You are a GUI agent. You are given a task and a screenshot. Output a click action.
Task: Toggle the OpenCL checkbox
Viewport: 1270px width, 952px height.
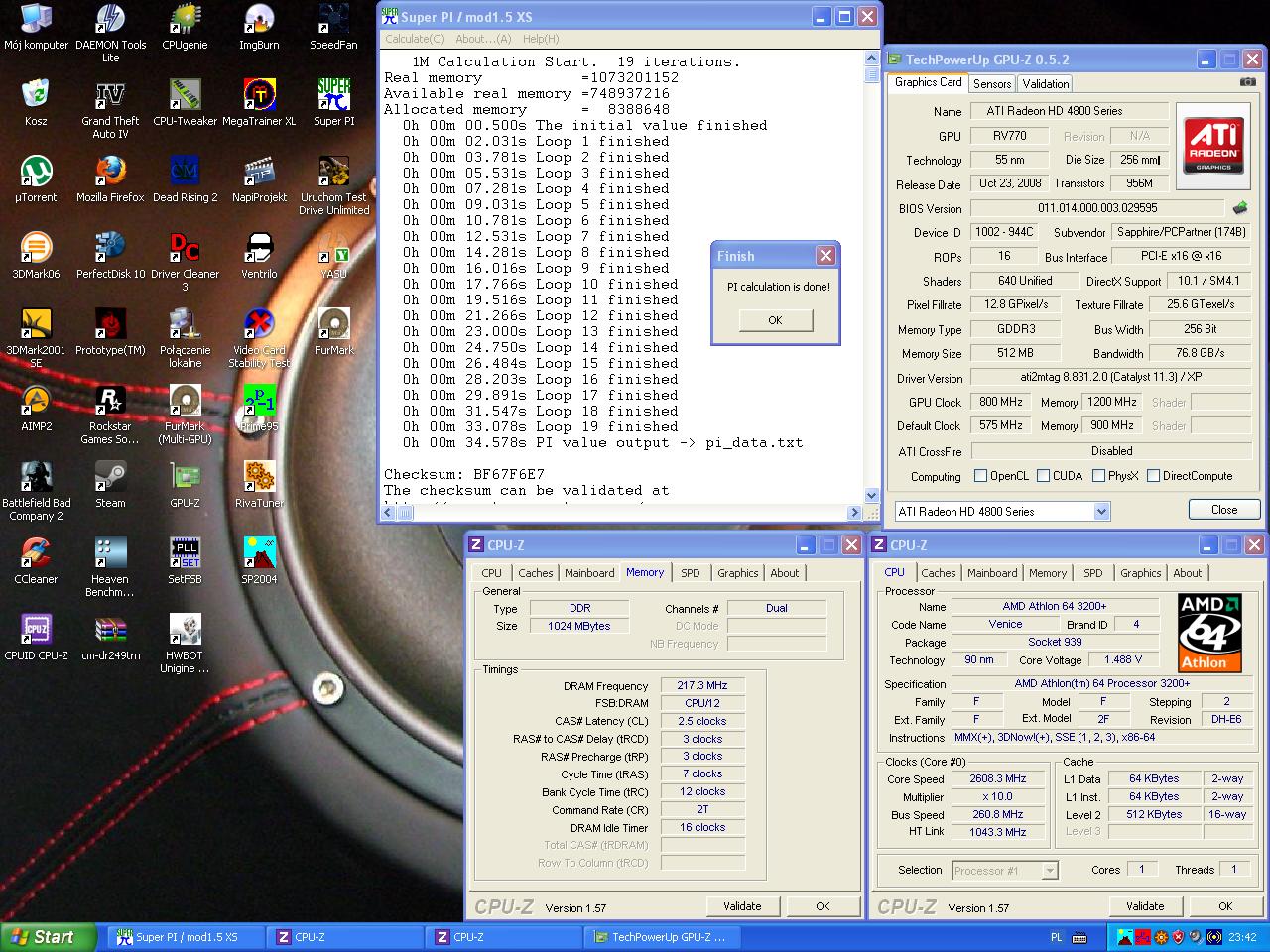[980, 476]
